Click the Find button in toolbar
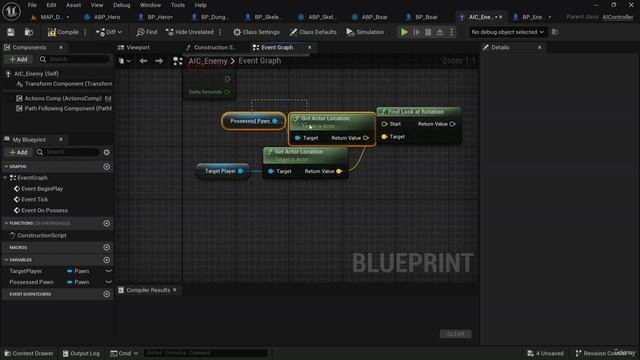640x360 pixels. coord(147,32)
